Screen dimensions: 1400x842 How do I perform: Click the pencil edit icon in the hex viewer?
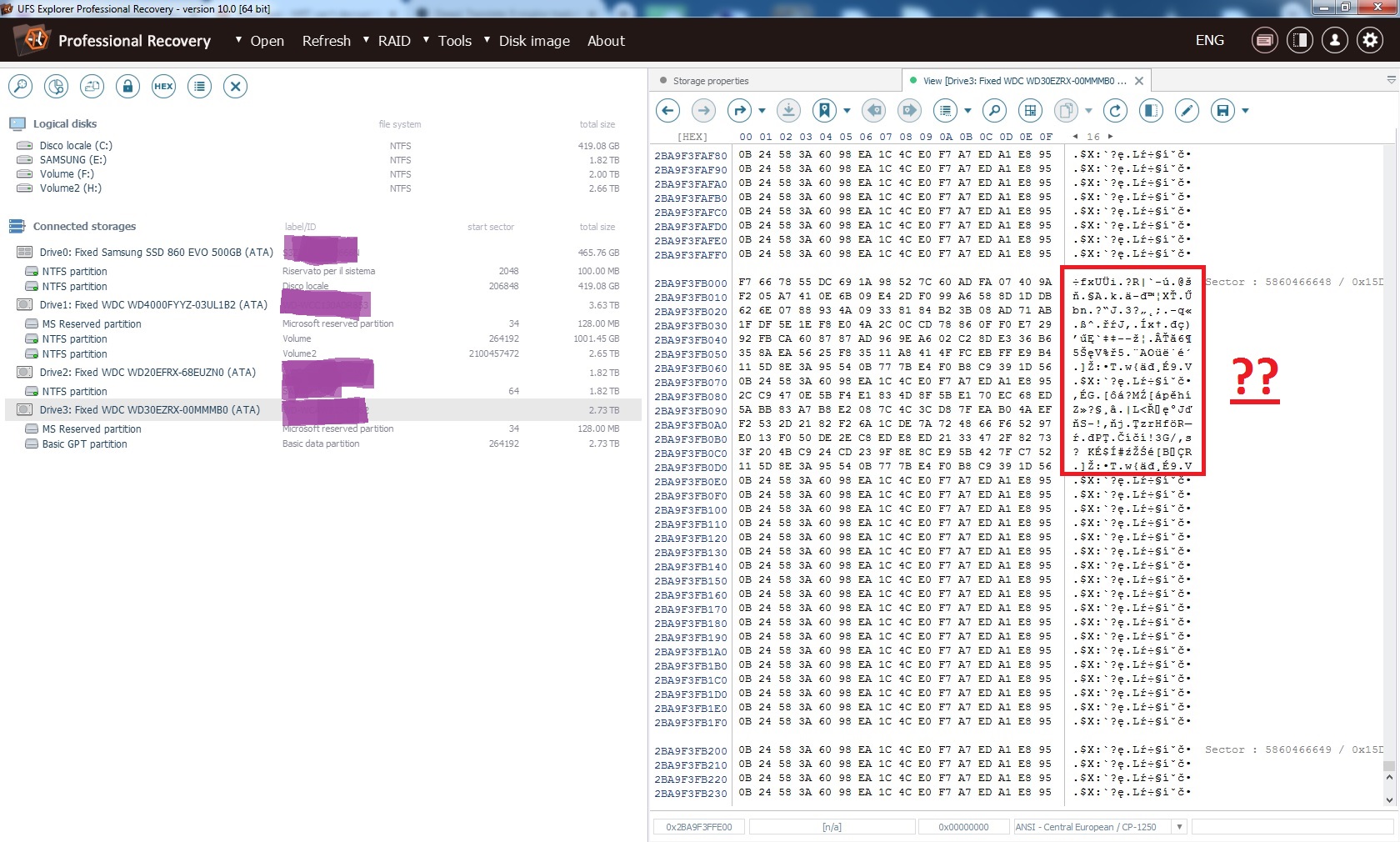pos(1187,110)
